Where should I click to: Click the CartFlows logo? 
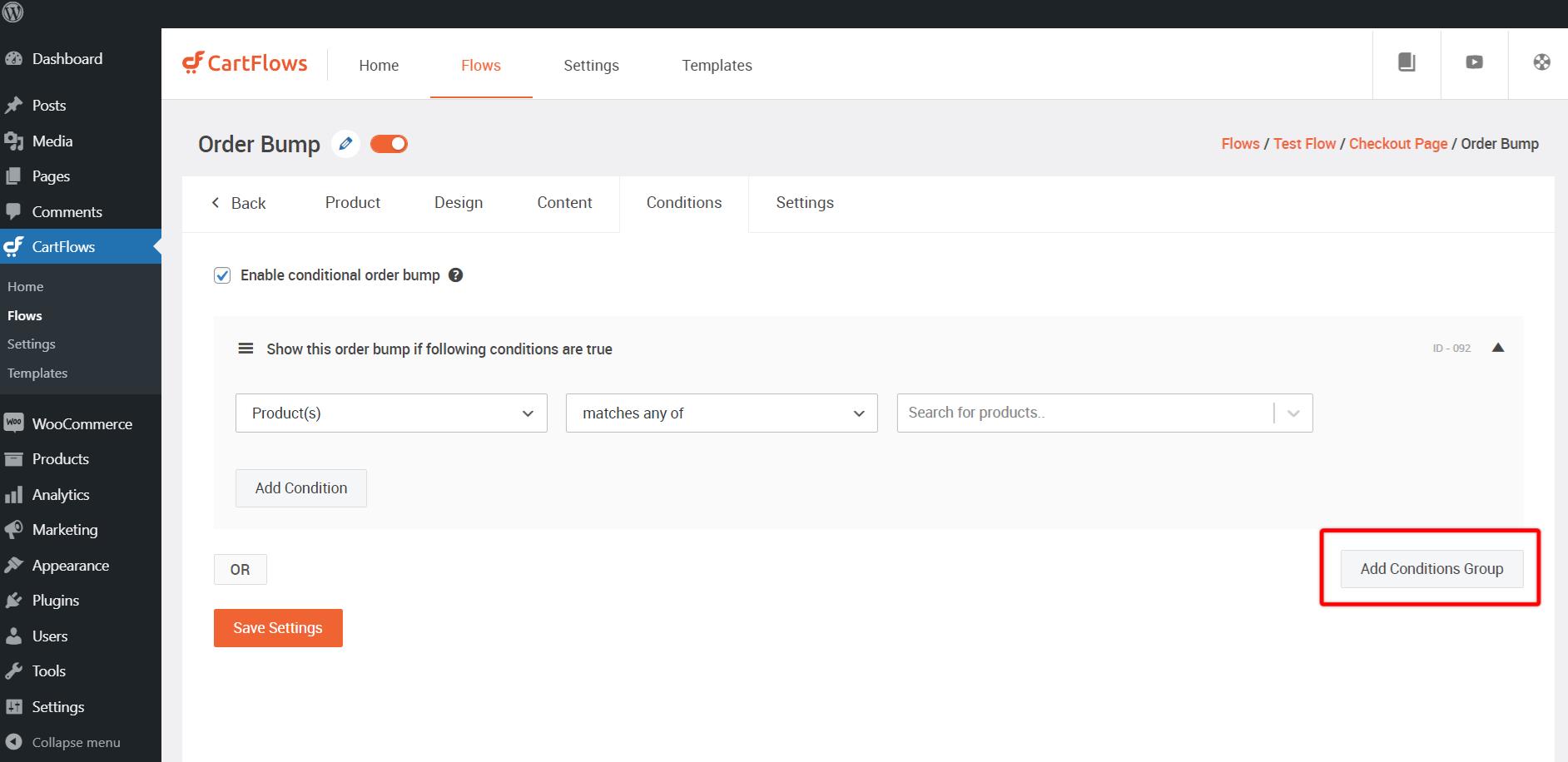tap(245, 64)
